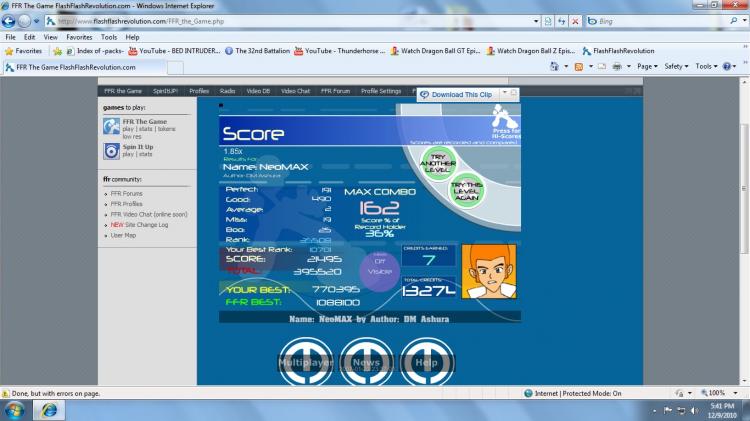Click the Add to Favorites Bar icon
The height and width of the screenshot is (421, 750).
tap(57, 51)
